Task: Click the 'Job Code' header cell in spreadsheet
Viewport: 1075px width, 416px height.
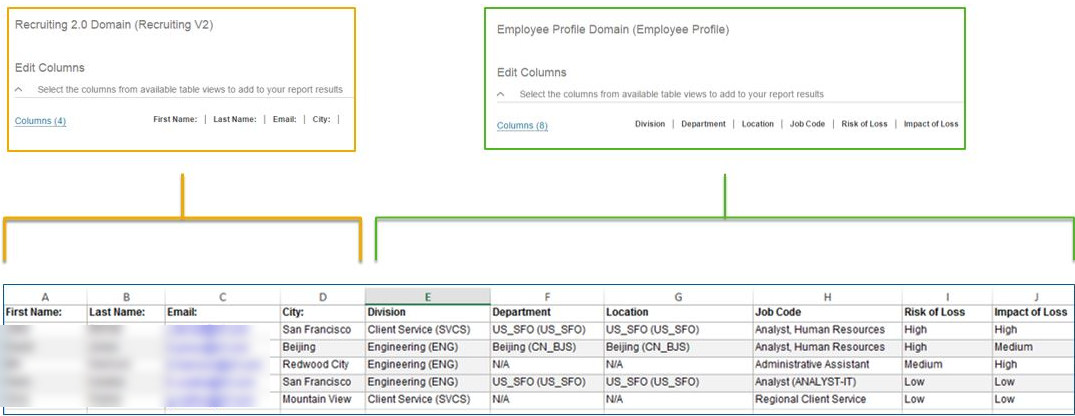Action: (x=828, y=313)
